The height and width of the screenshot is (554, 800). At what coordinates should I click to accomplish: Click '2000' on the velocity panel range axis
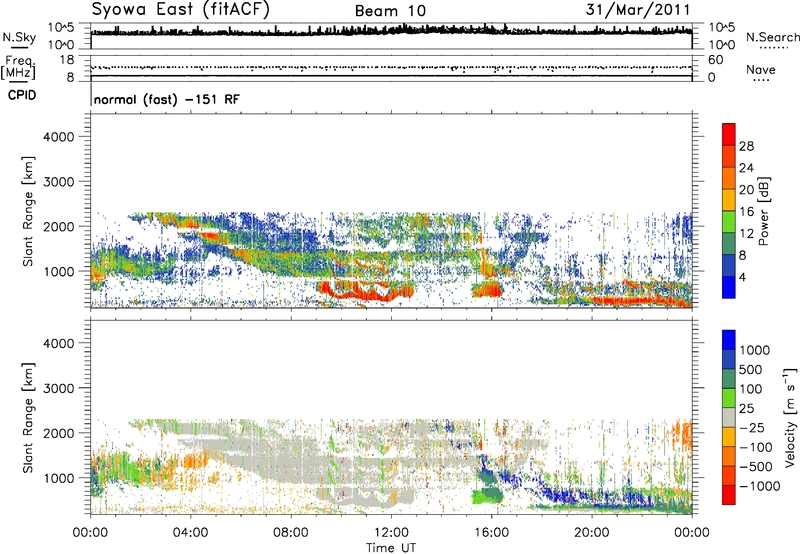(x=59, y=433)
